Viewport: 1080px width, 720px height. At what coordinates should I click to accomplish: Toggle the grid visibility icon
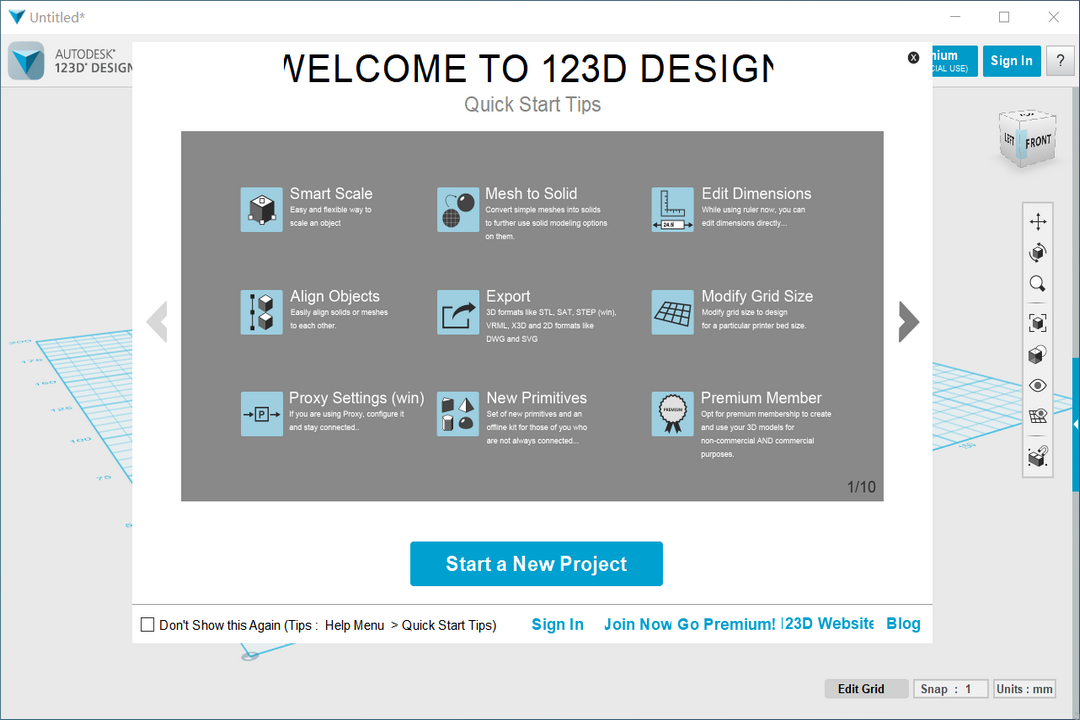[x=1037, y=416]
